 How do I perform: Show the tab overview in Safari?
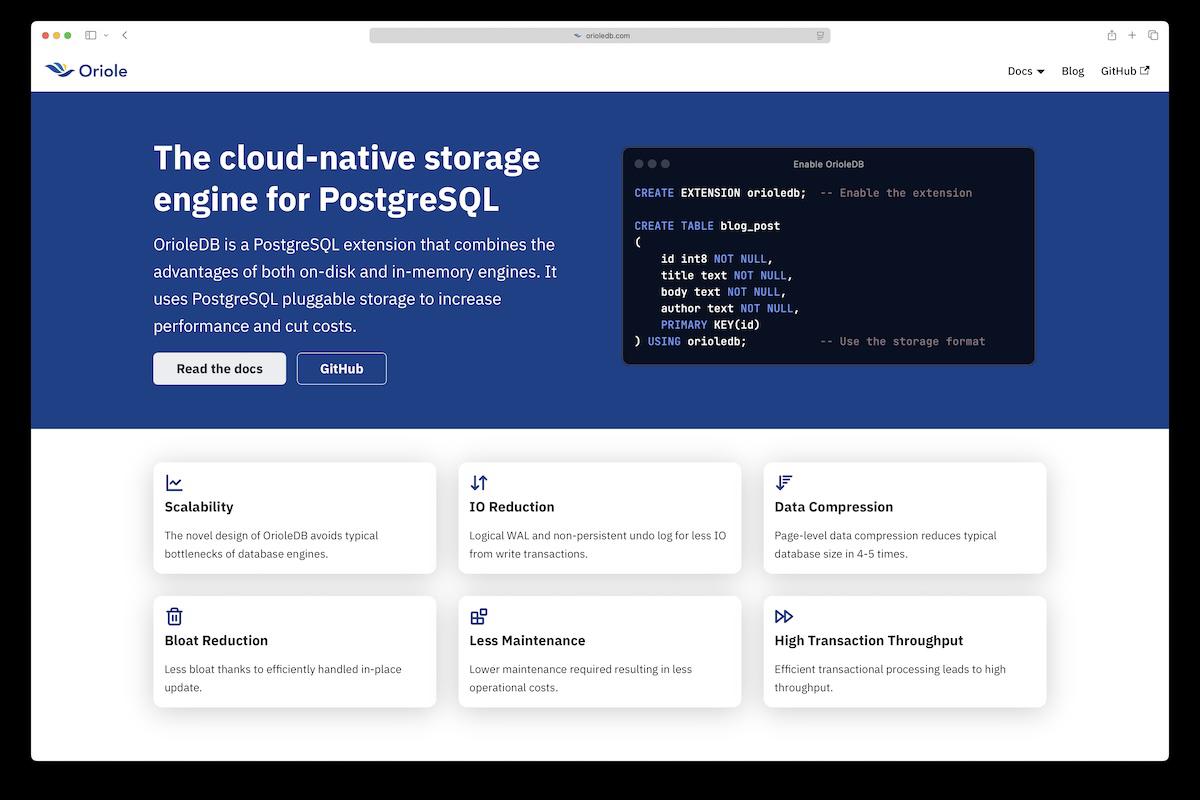click(x=1153, y=35)
